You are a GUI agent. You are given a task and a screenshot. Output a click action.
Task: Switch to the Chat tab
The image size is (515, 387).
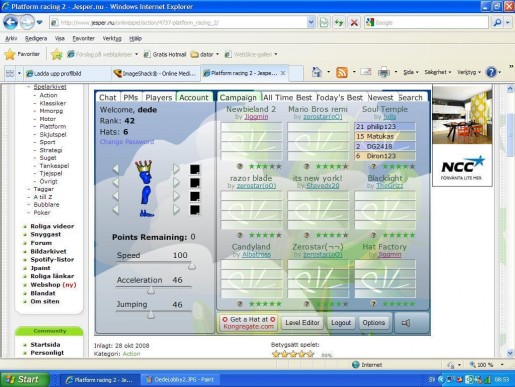tap(108, 97)
